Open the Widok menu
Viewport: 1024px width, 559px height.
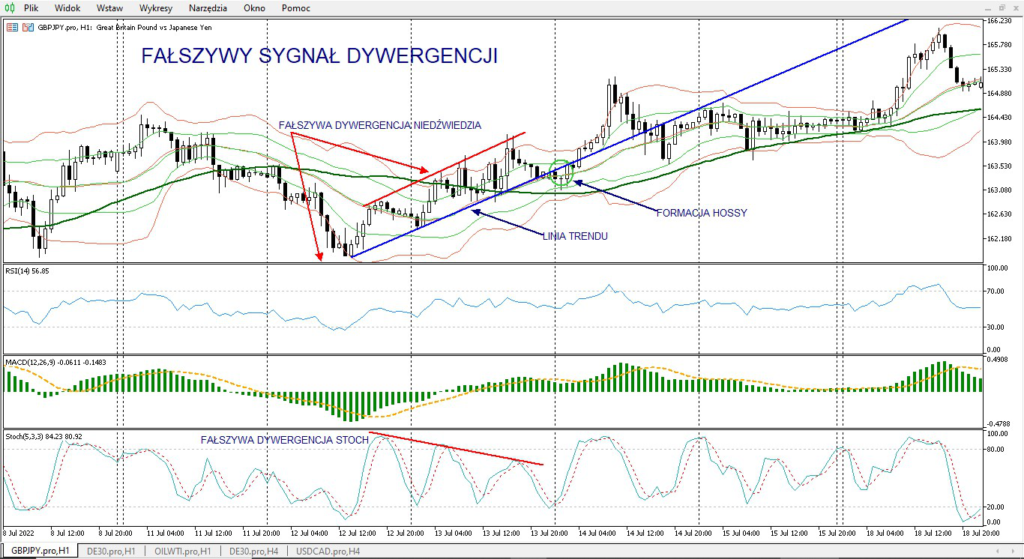(68, 7)
